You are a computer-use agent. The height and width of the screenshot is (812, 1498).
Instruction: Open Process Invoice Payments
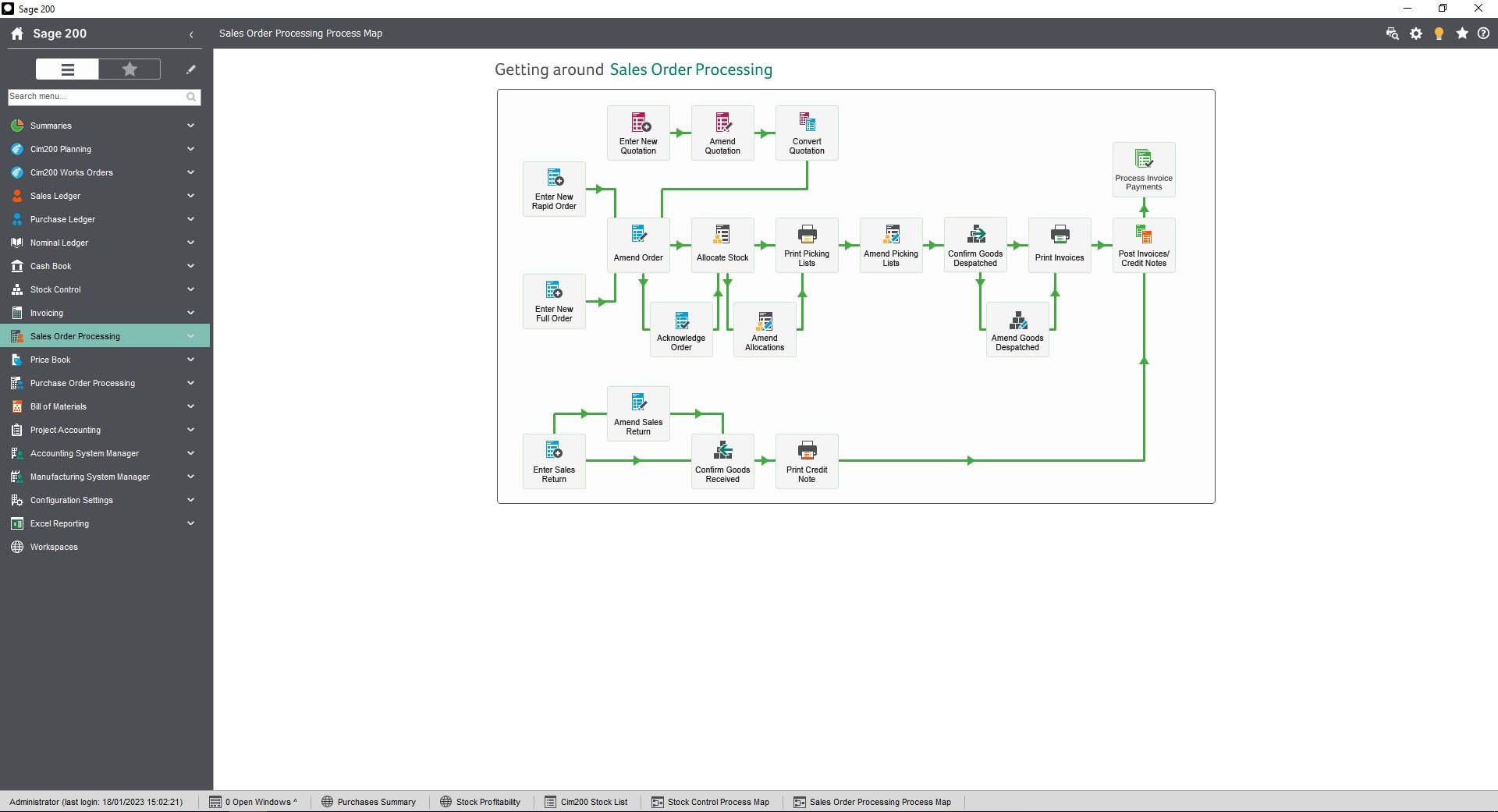tap(1143, 168)
